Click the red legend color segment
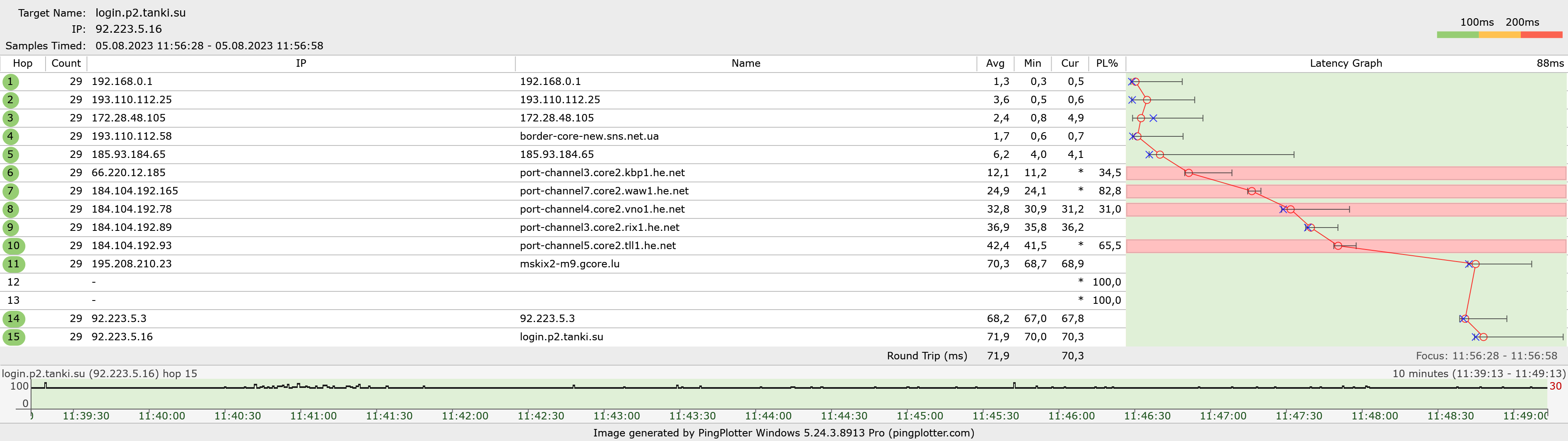The width and height of the screenshot is (1568, 441). coord(1541,35)
